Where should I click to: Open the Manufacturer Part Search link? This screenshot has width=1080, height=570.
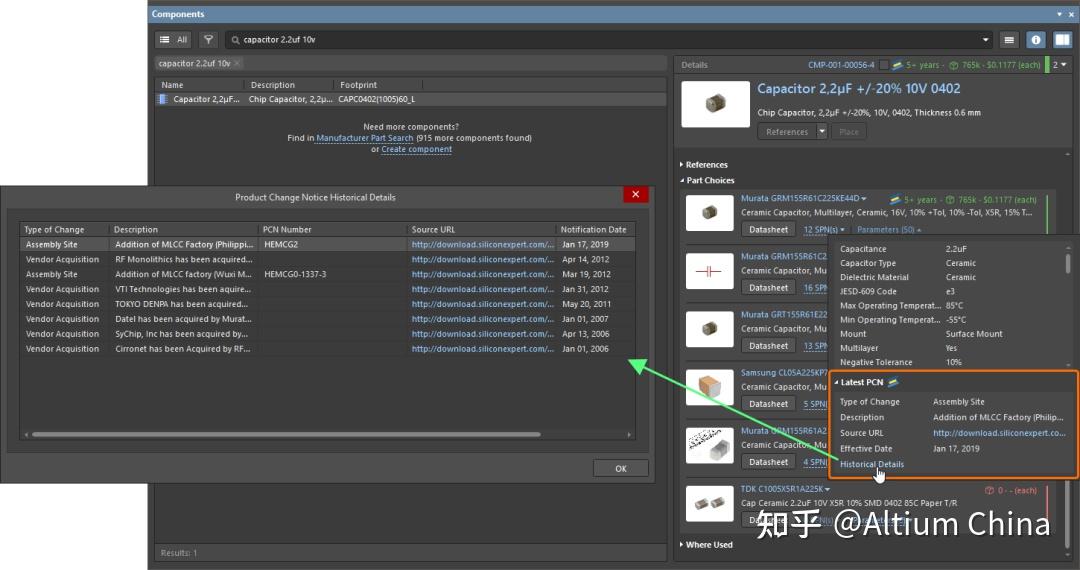[364, 138]
